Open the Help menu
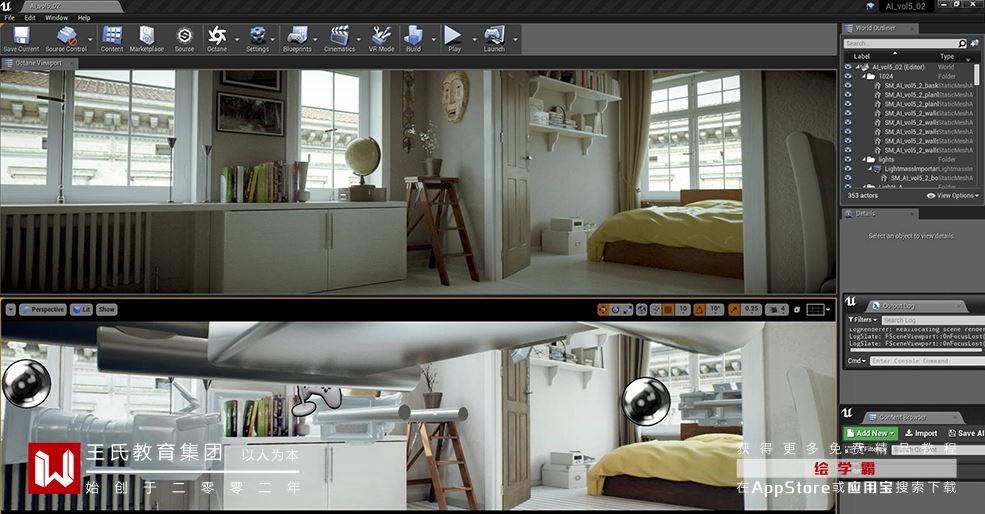The height and width of the screenshot is (514, 985). [x=84, y=18]
